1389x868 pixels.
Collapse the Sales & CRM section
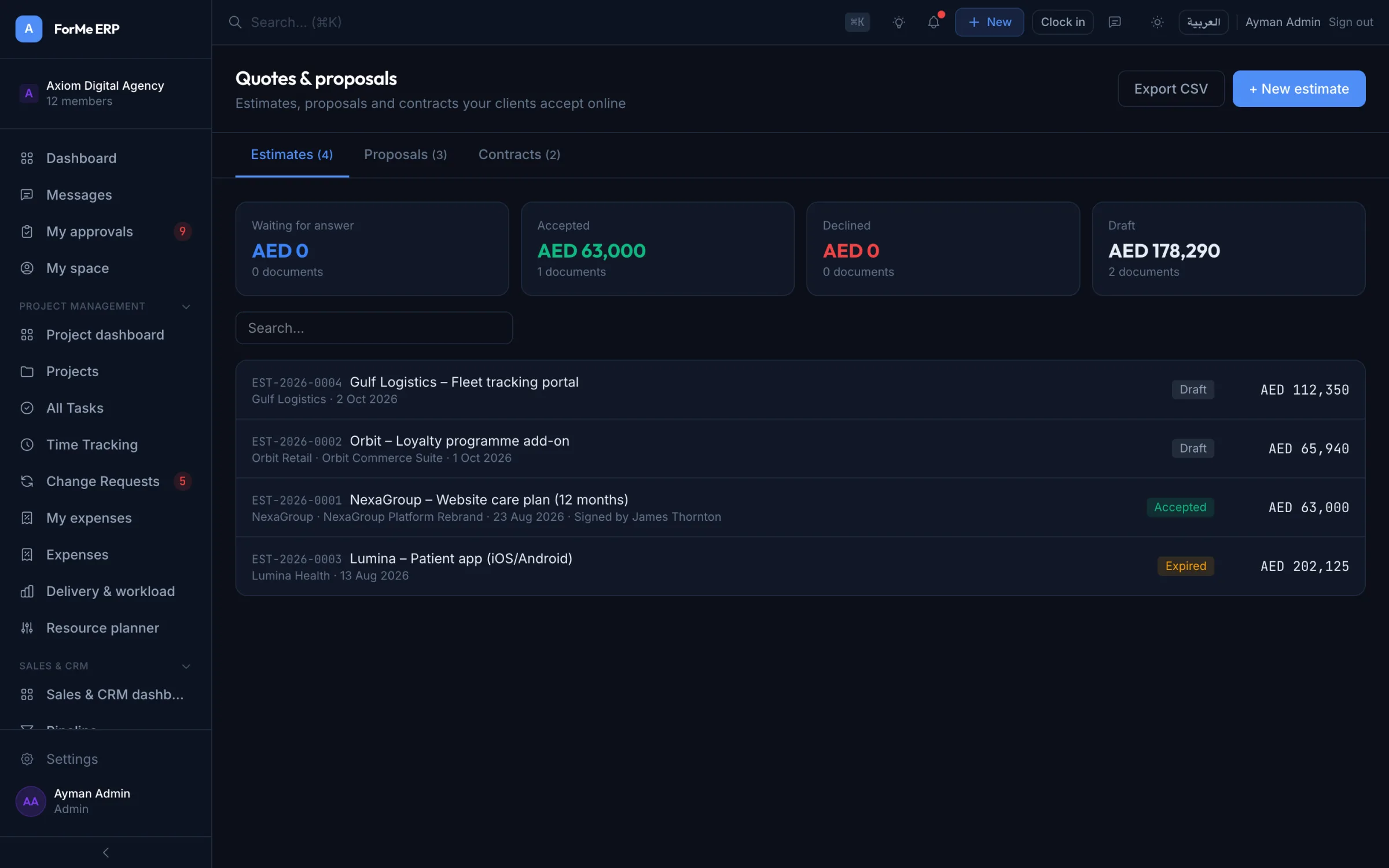pos(186,666)
